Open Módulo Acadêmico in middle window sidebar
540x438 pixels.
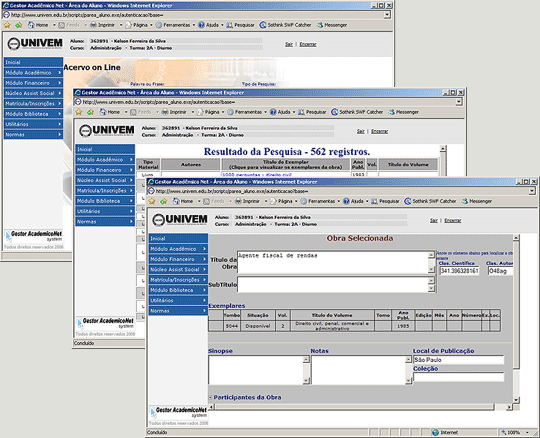click(105, 159)
